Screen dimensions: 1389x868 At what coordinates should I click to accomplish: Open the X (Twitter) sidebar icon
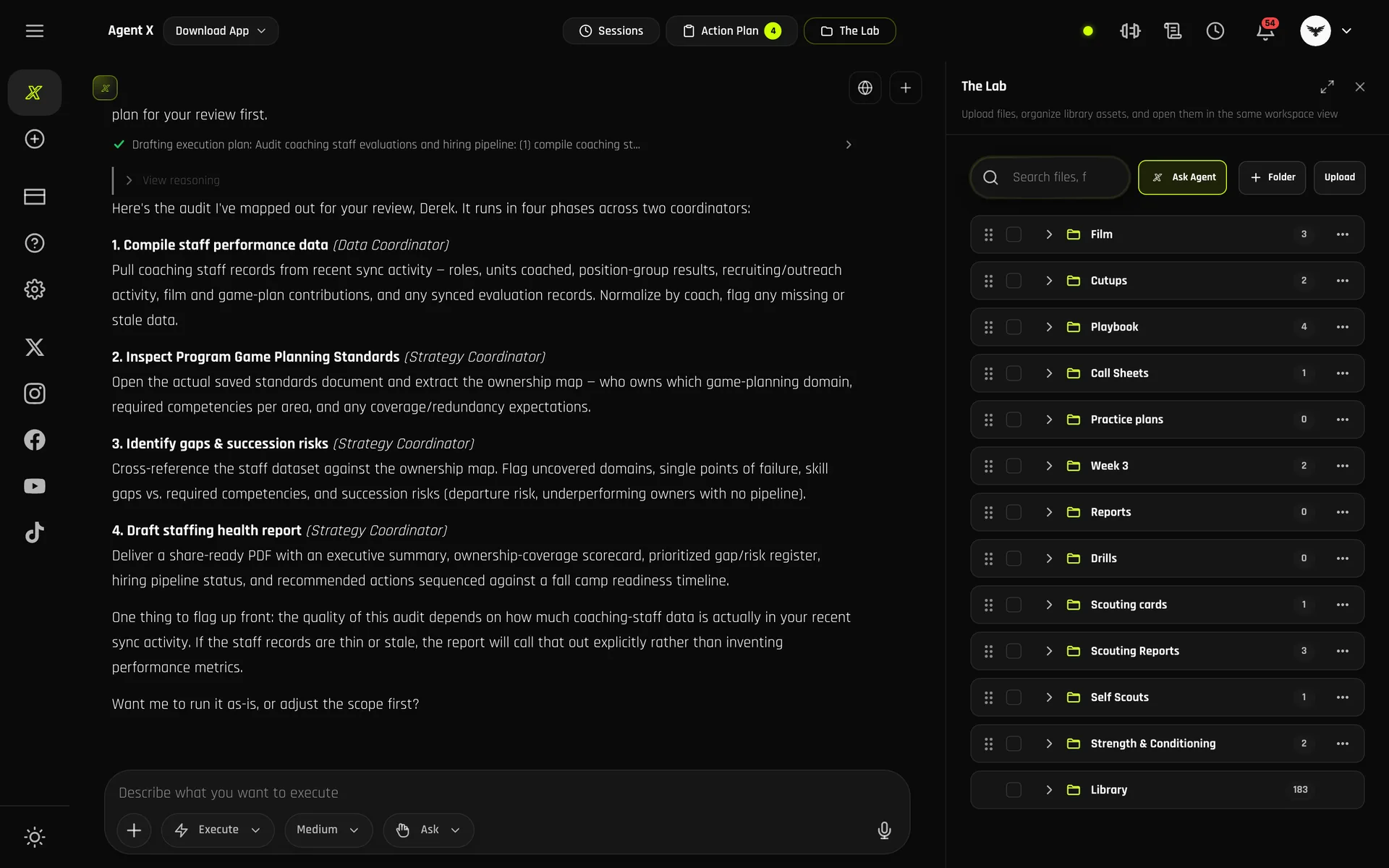35,347
